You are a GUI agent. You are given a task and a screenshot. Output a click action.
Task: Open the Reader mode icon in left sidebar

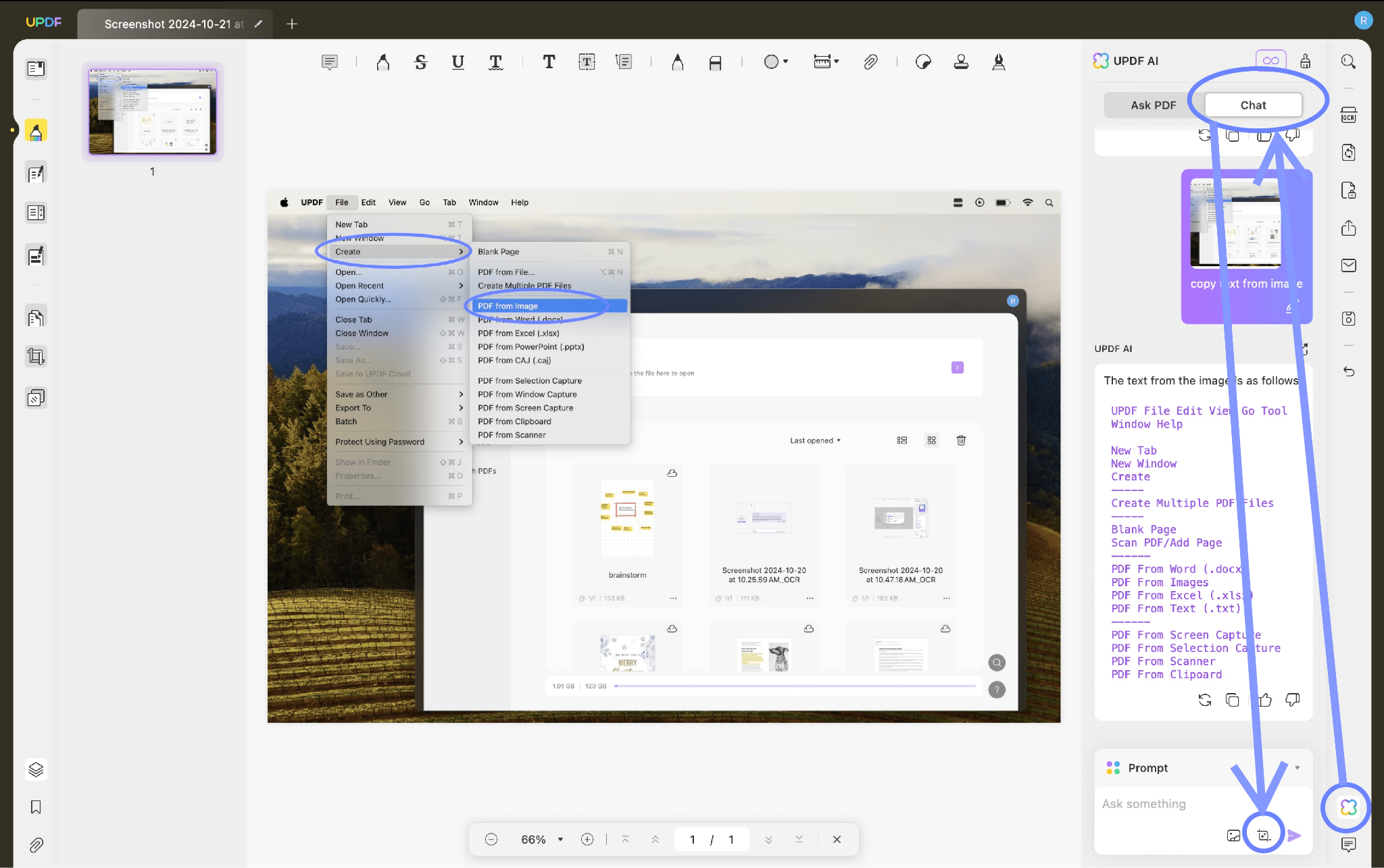coord(36,69)
